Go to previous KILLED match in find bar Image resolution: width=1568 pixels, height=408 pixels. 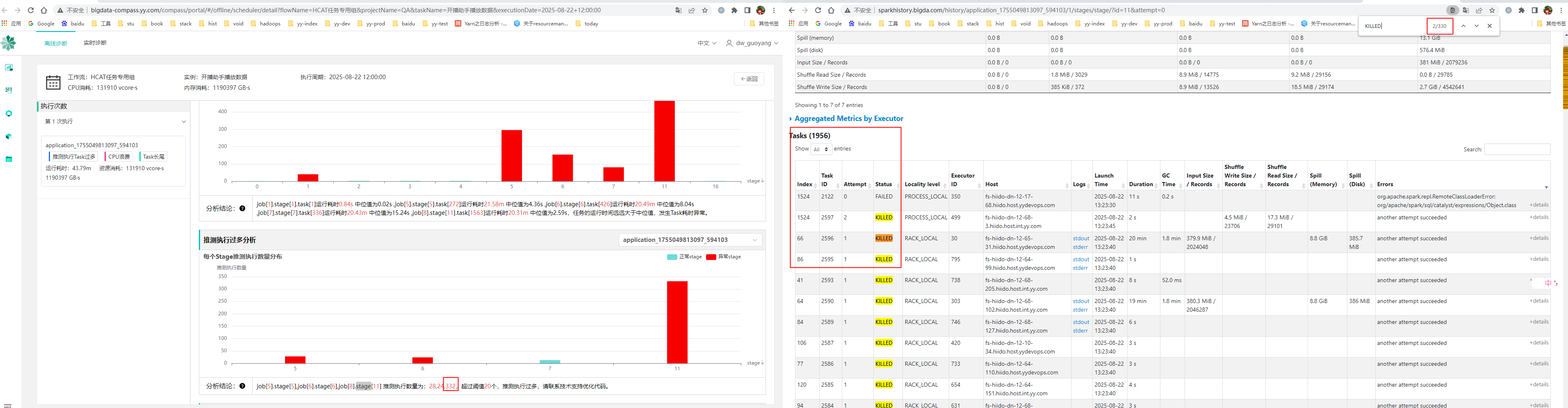(1463, 26)
